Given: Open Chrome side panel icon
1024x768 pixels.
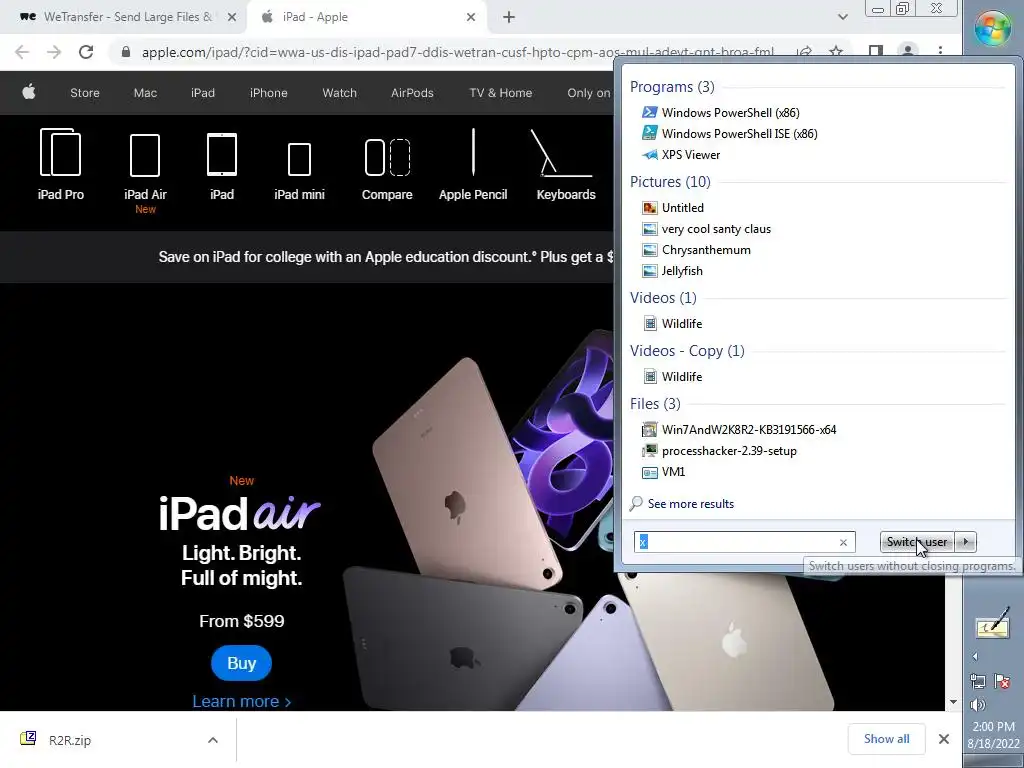Looking at the screenshot, I should [x=876, y=52].
